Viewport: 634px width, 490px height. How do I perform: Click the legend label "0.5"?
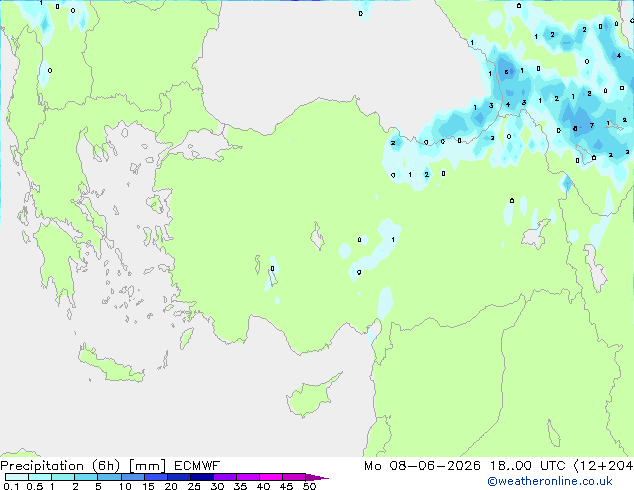[35, 486]
